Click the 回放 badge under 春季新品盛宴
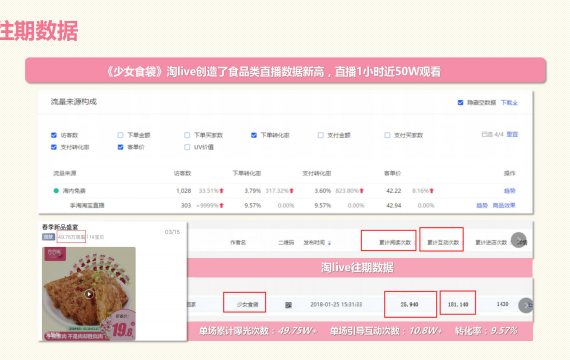The width and height of the screenshot is (570, 360). click(48, 237)
